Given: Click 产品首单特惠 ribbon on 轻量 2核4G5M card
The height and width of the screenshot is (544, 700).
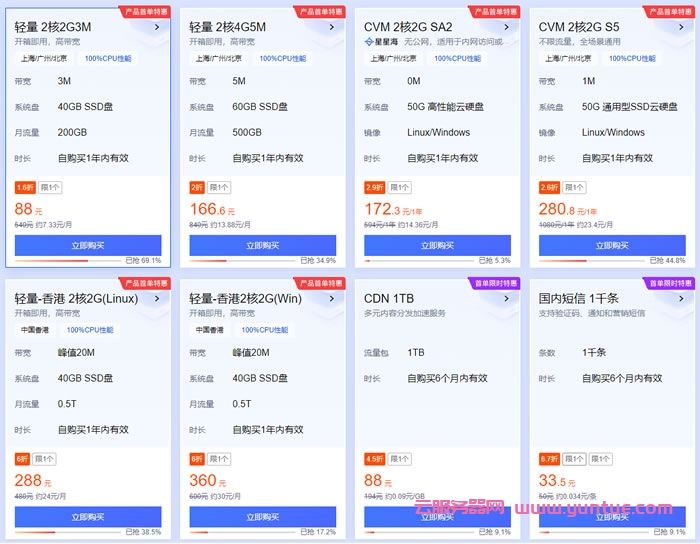Looking at the screenshot, I should [318, 12].
